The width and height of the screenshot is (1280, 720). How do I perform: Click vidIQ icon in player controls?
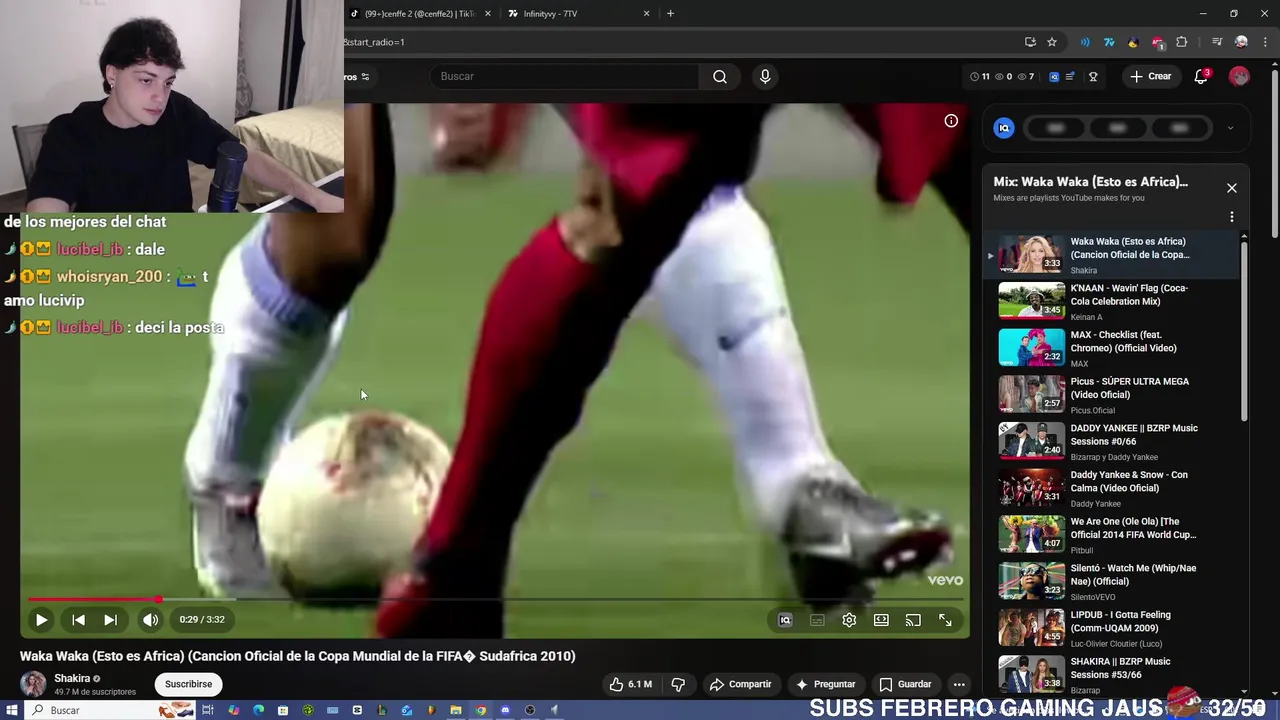(785, 620)
